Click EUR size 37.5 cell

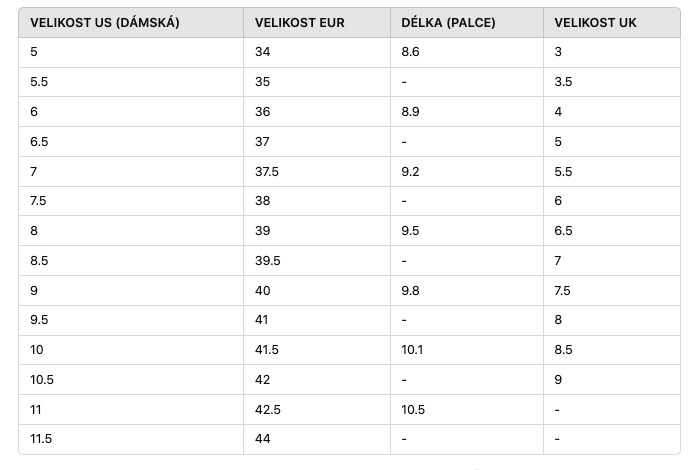pyautogui.click(x=317, y=172)
